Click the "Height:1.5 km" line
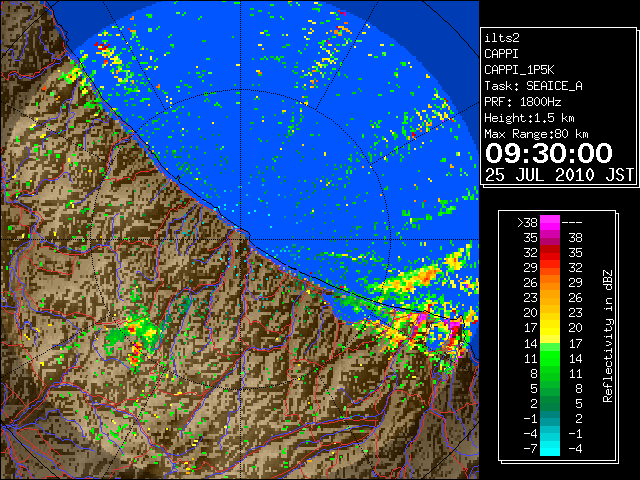Image resolution: width=640 pixels, height=480 pixels. click(x=529, y=118)
